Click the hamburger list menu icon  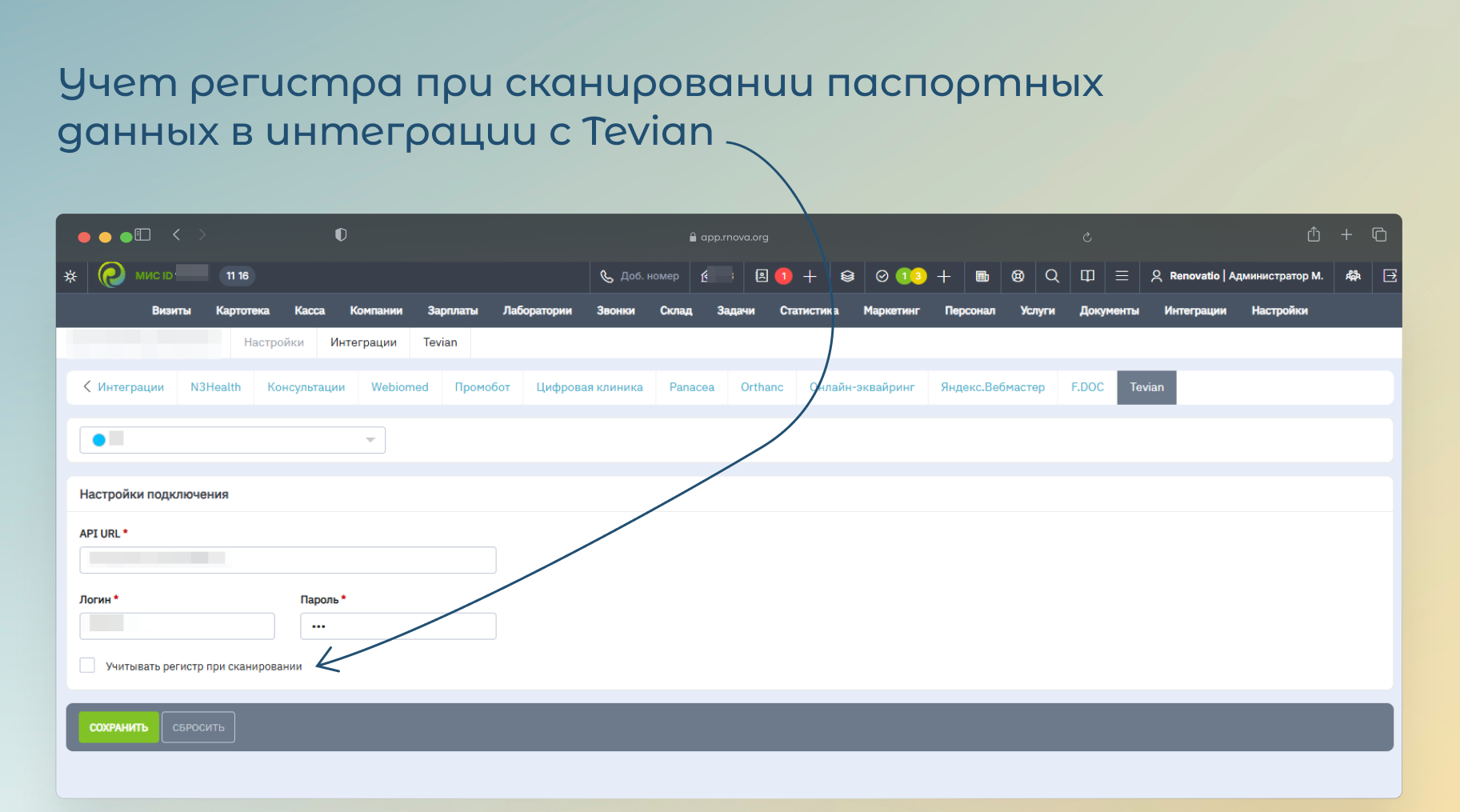point(1122,276)
